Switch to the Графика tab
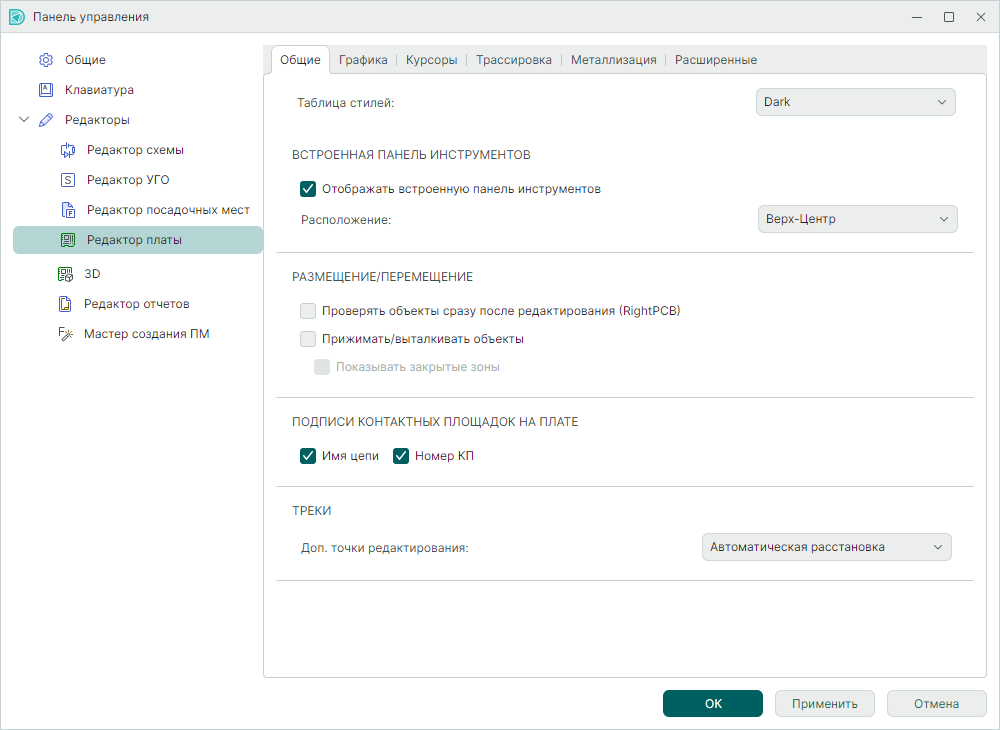The height and width of the screenshot is (730, 1000). coord(363,60)
